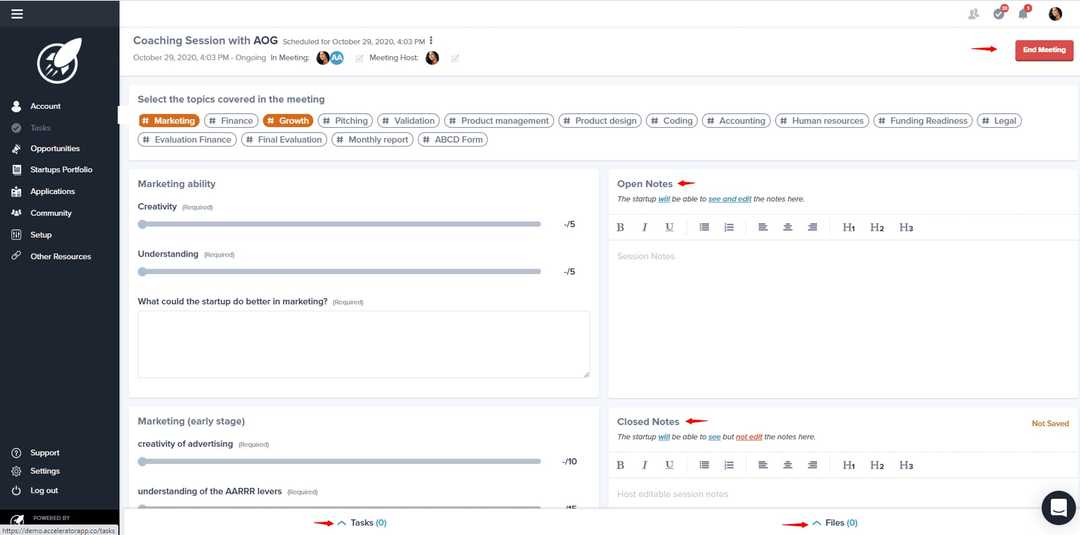Apply Italic in Open Notes editor

pyautogui.click(x=645, y=227)
